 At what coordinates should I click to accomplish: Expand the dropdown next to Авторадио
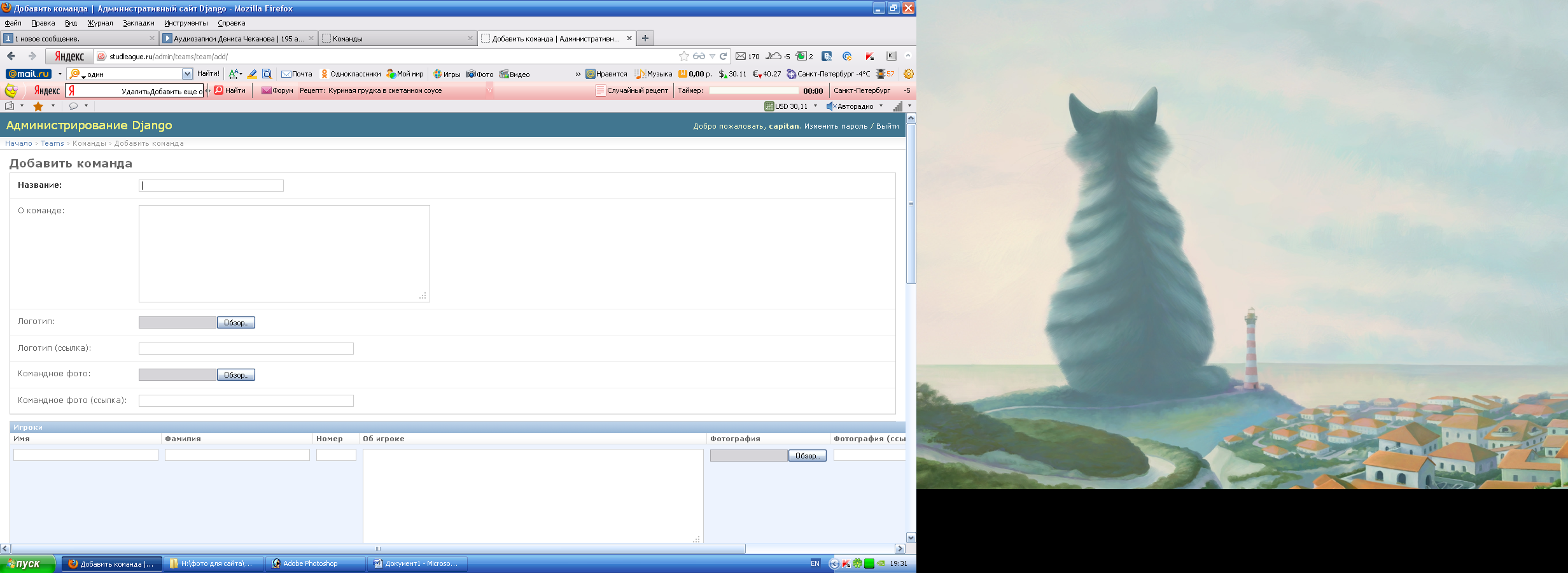click(x=881, y=106)
